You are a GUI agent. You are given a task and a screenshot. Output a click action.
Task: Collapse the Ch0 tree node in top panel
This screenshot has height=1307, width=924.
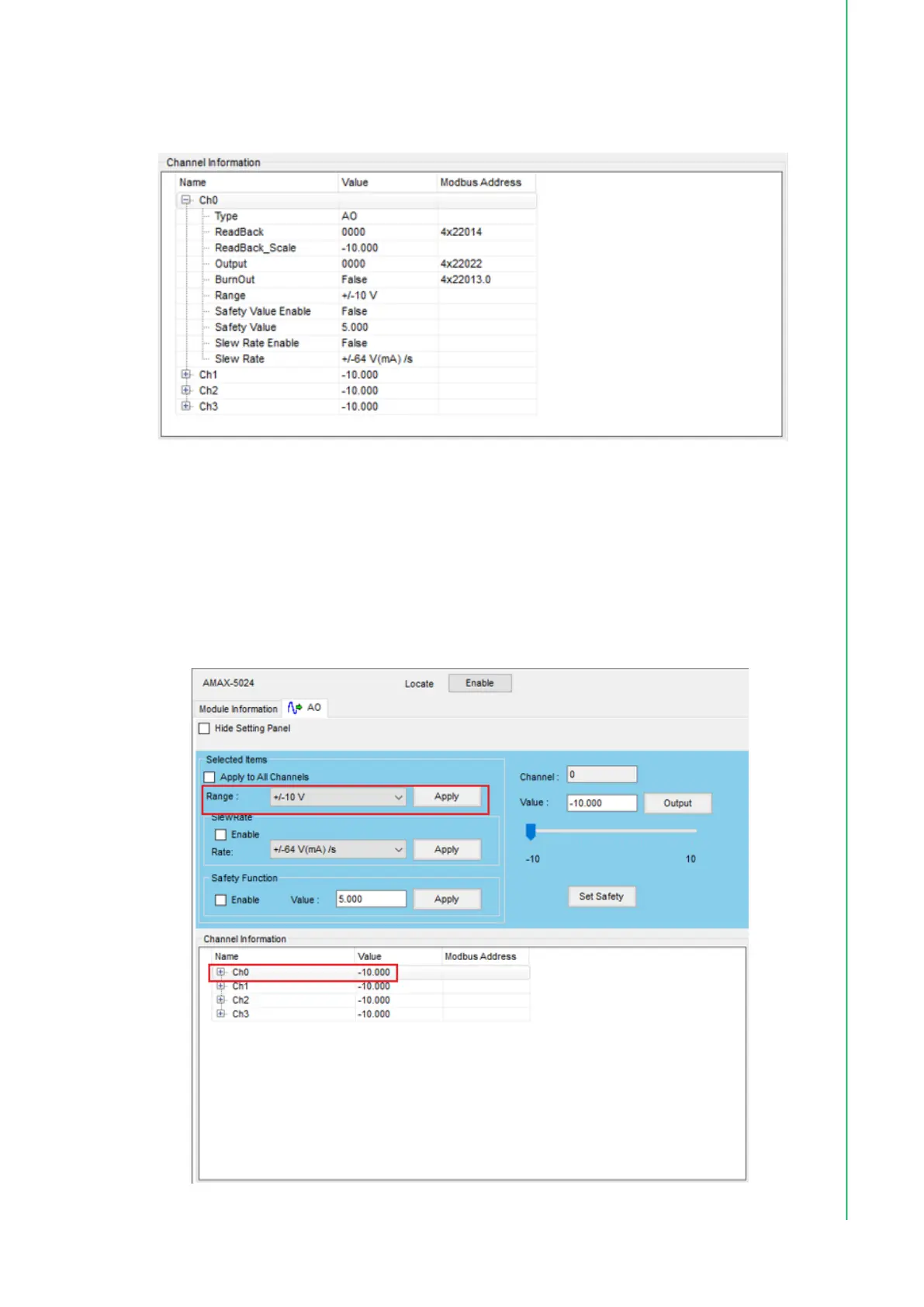click(186, 200)
